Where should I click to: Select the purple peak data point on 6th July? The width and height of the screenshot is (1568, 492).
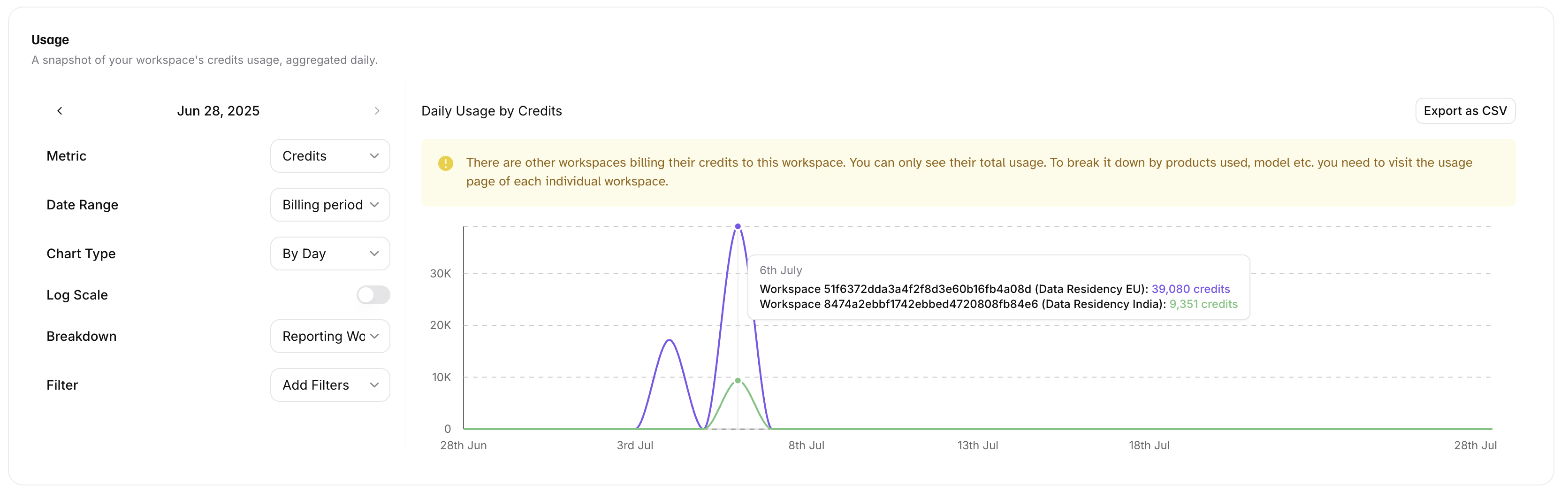click(x=738, y=226)
